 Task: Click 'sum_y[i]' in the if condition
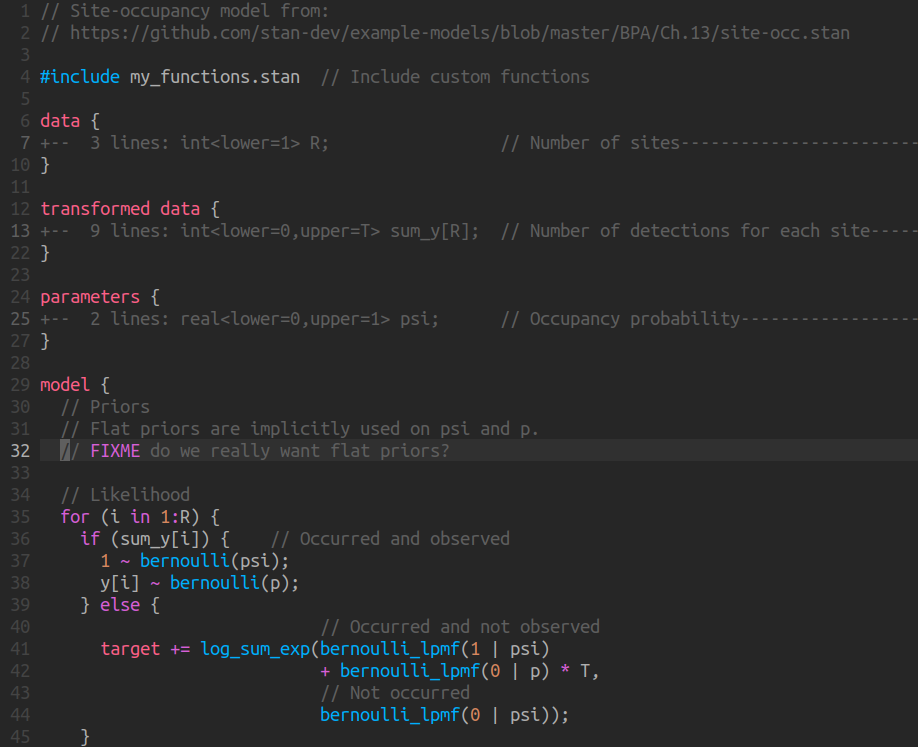click(x=160, y=539)
